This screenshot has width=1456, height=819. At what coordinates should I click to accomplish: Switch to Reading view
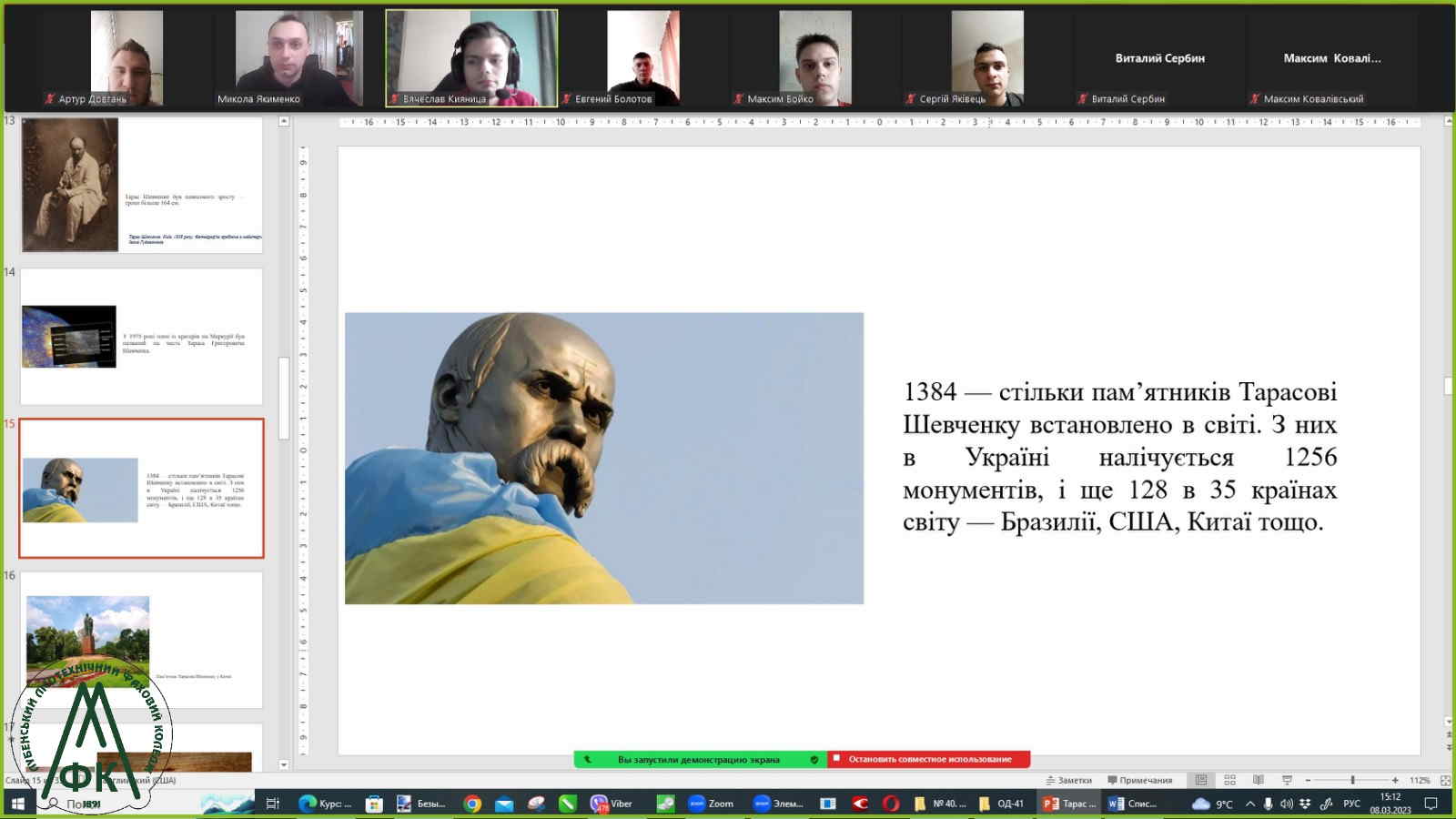click(1259, 781)
